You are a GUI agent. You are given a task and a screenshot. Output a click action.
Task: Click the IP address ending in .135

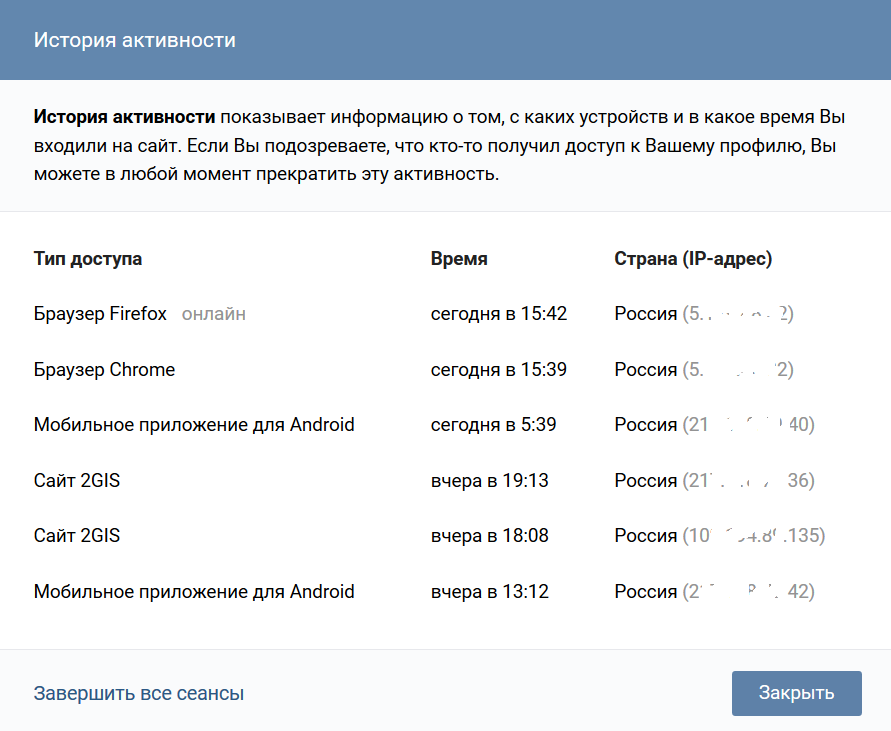tap(753, 536)
